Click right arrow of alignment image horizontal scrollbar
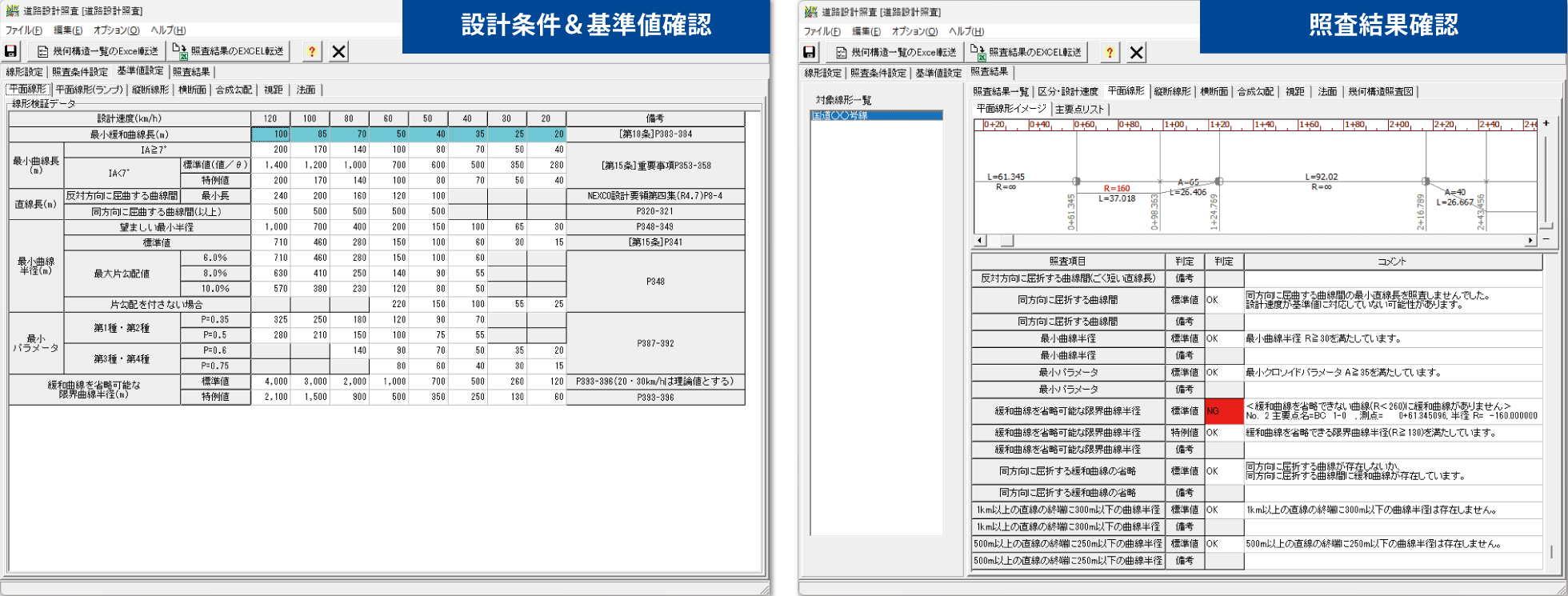The height and width of the screenshot is (596, 1568). [1530, 240]
